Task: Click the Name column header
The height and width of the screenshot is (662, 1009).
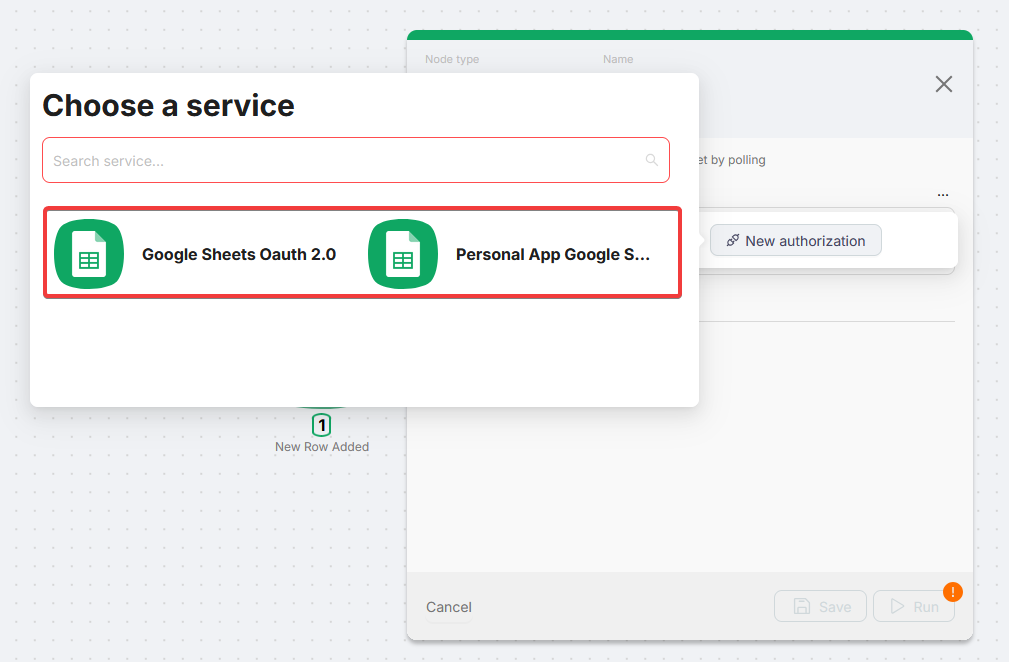Action: (x=617, y=59)
